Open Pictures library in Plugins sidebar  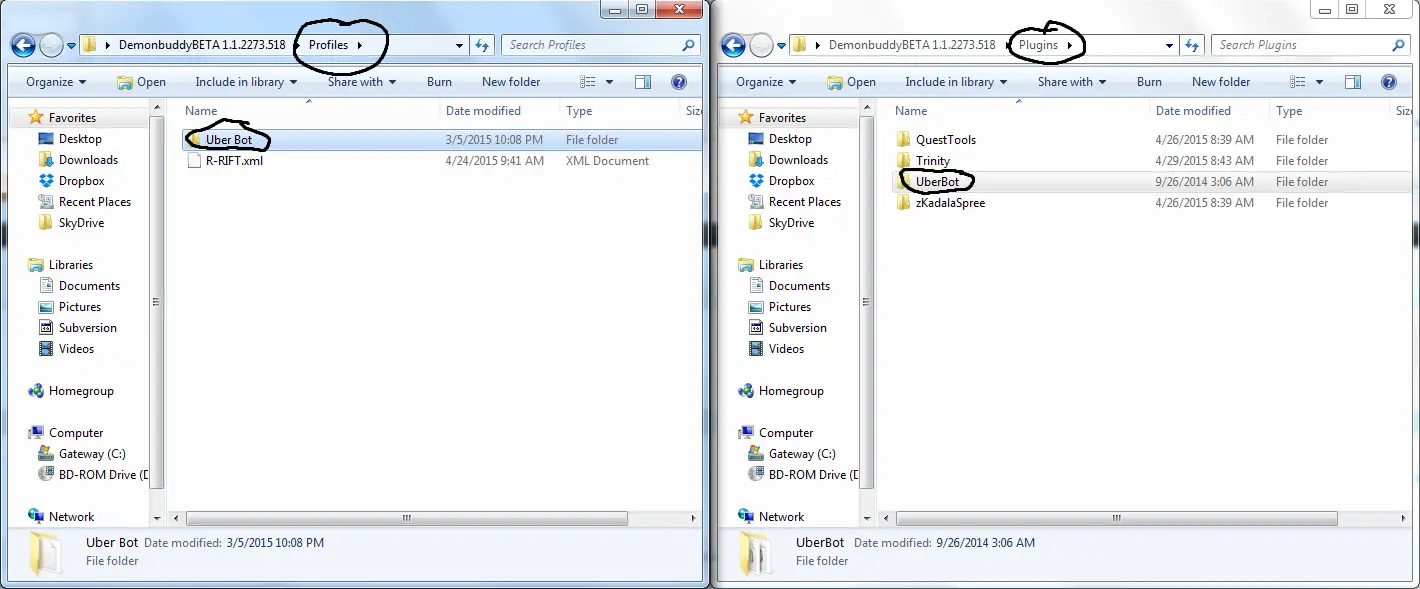pos(790,307)
